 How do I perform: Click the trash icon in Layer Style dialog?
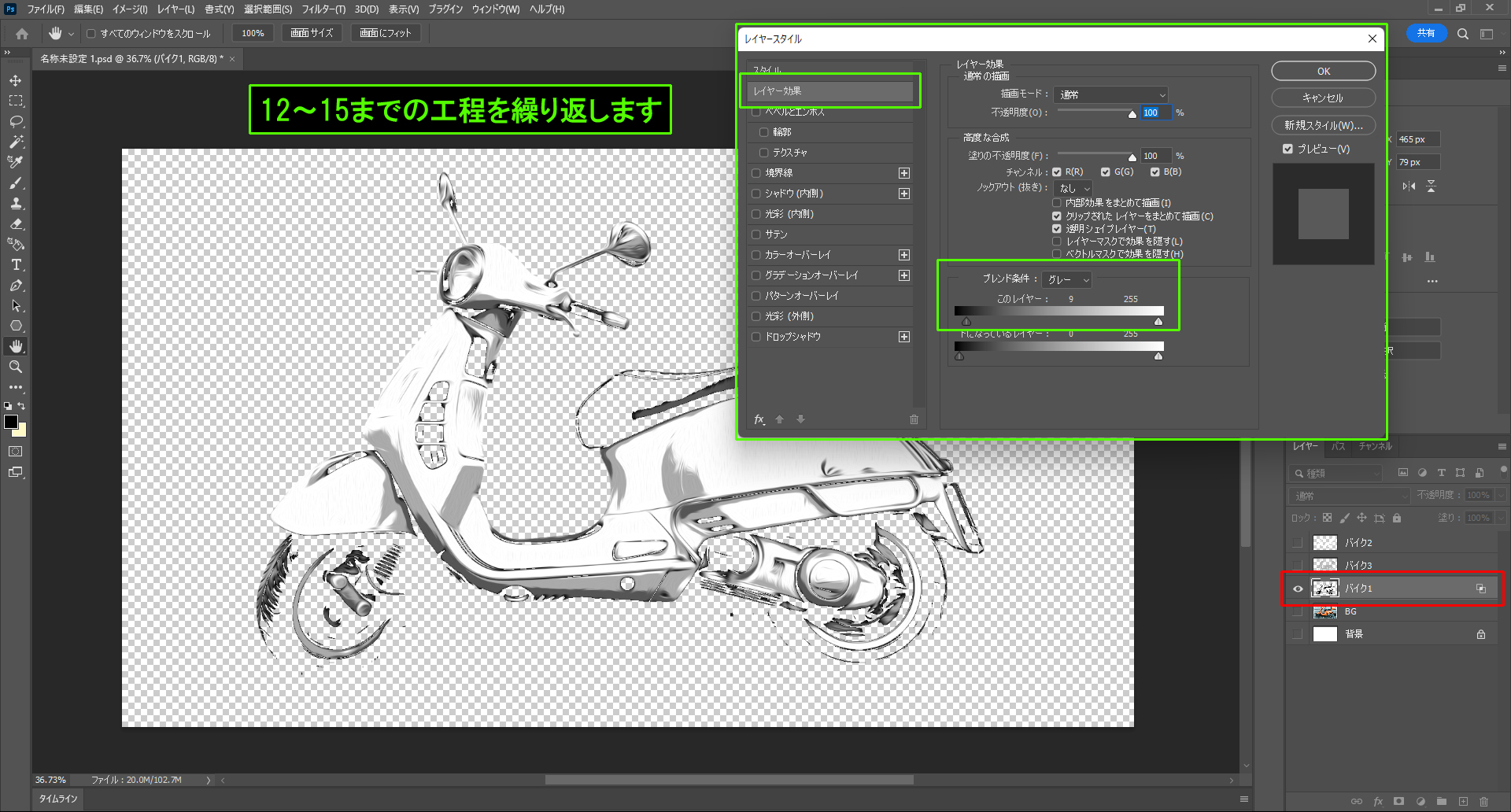point(914,419)
